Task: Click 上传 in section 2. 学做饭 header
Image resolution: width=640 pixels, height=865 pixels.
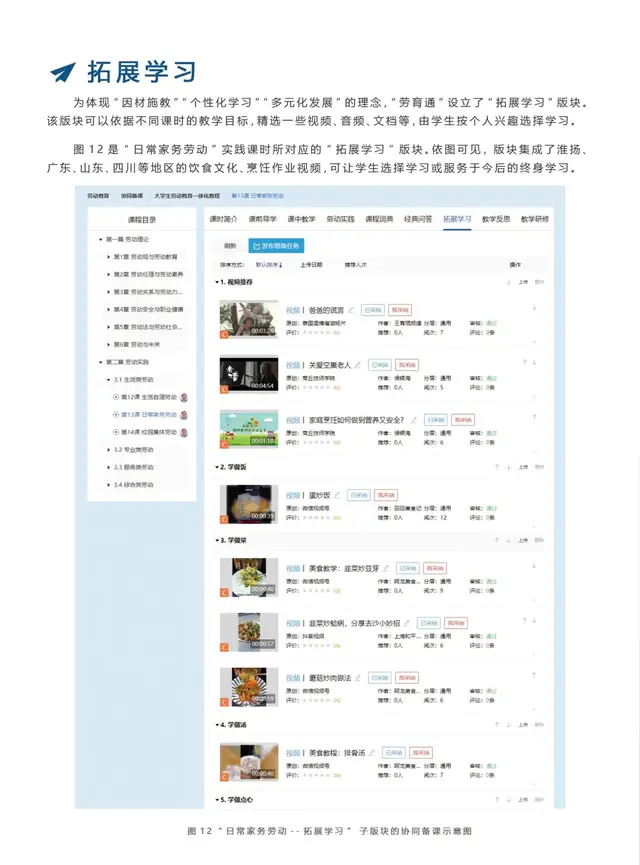Action: coord(522,467)
